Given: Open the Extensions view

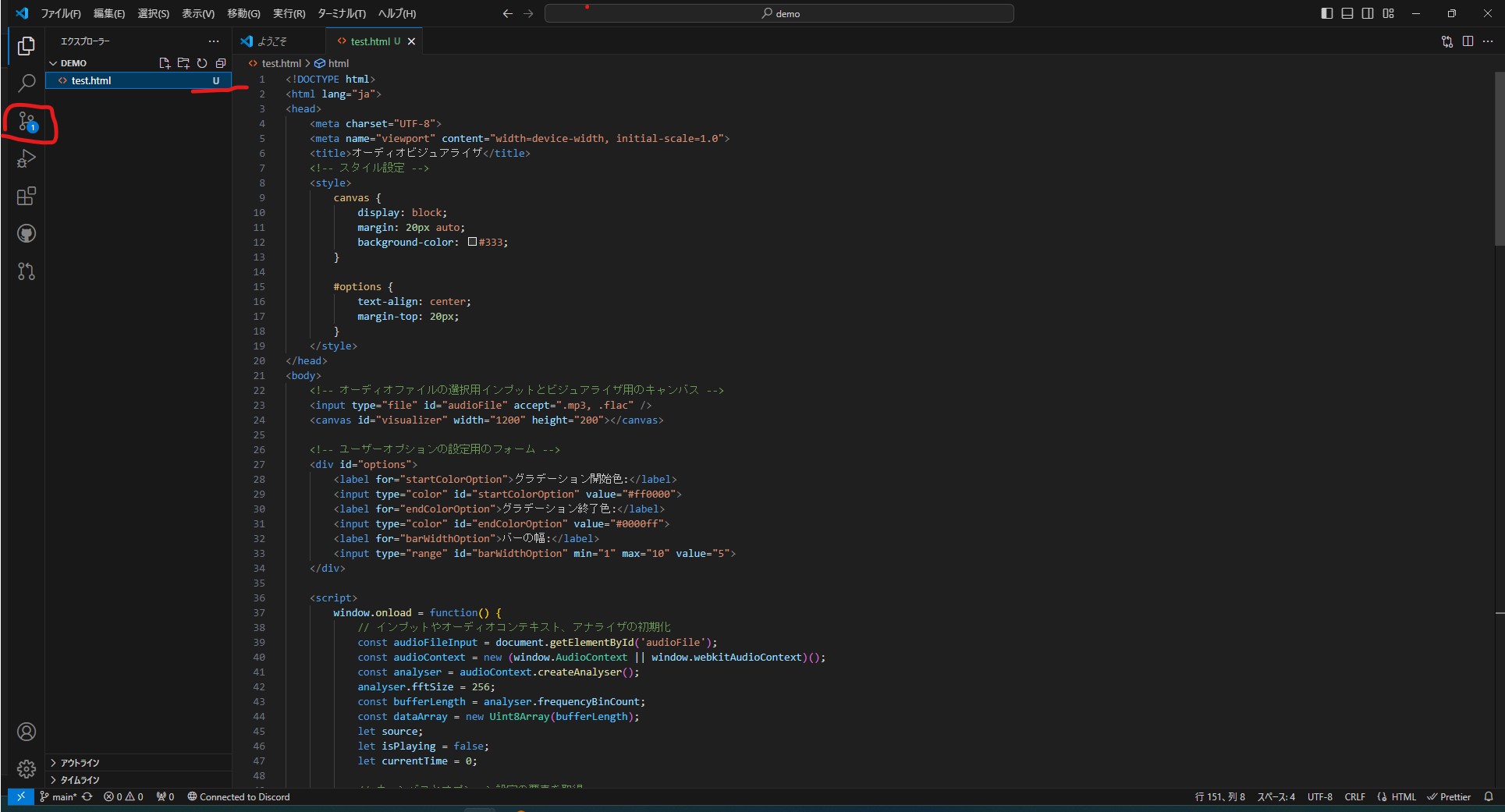Looking at the screenshot, I should coord(27,197).
